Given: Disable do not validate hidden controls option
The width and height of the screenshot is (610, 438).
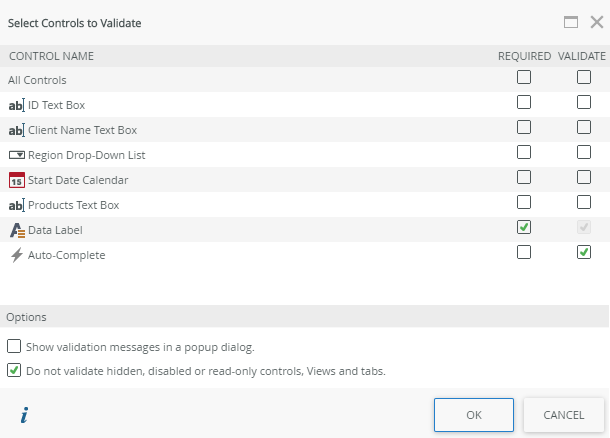Looking at the screenshot, I should tap(14, 371).
